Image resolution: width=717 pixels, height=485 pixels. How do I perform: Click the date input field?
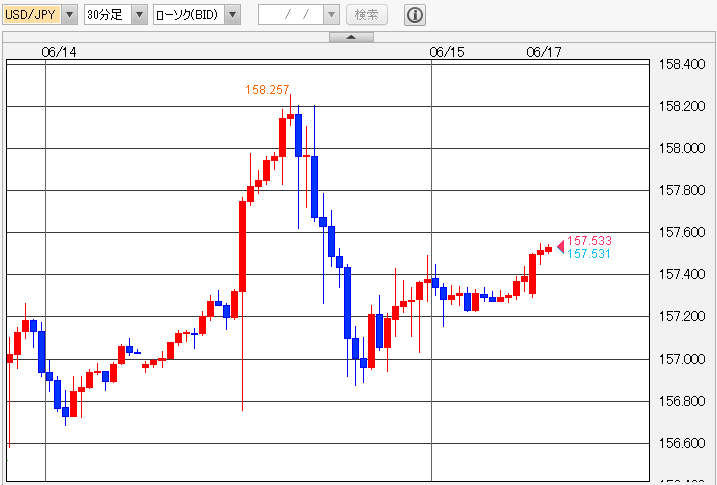click(291, 15)
